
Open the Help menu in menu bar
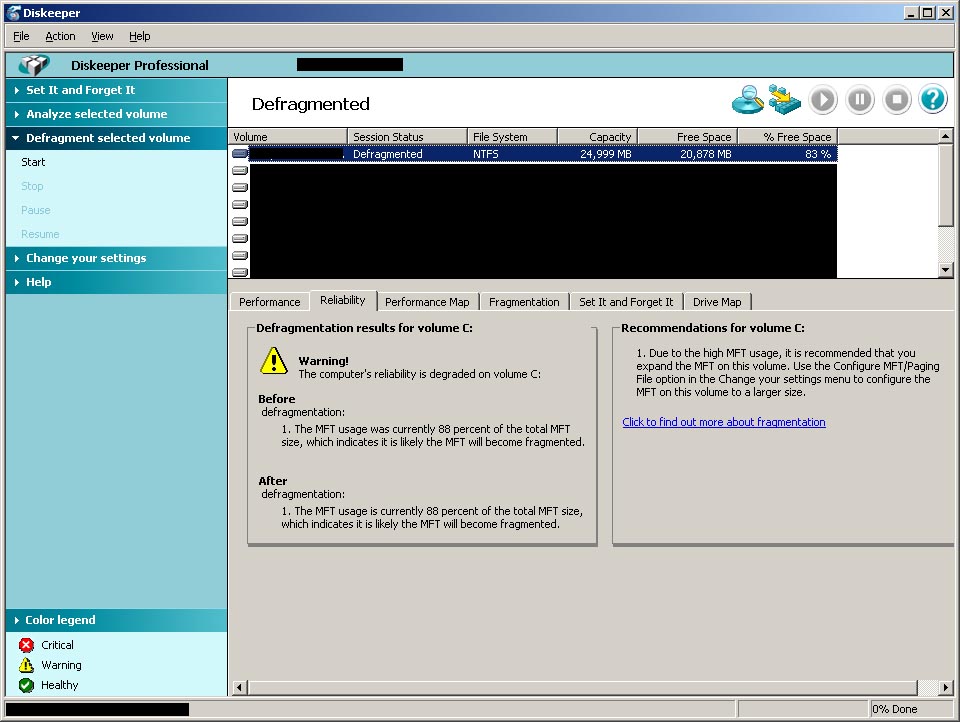click(140, 36)
